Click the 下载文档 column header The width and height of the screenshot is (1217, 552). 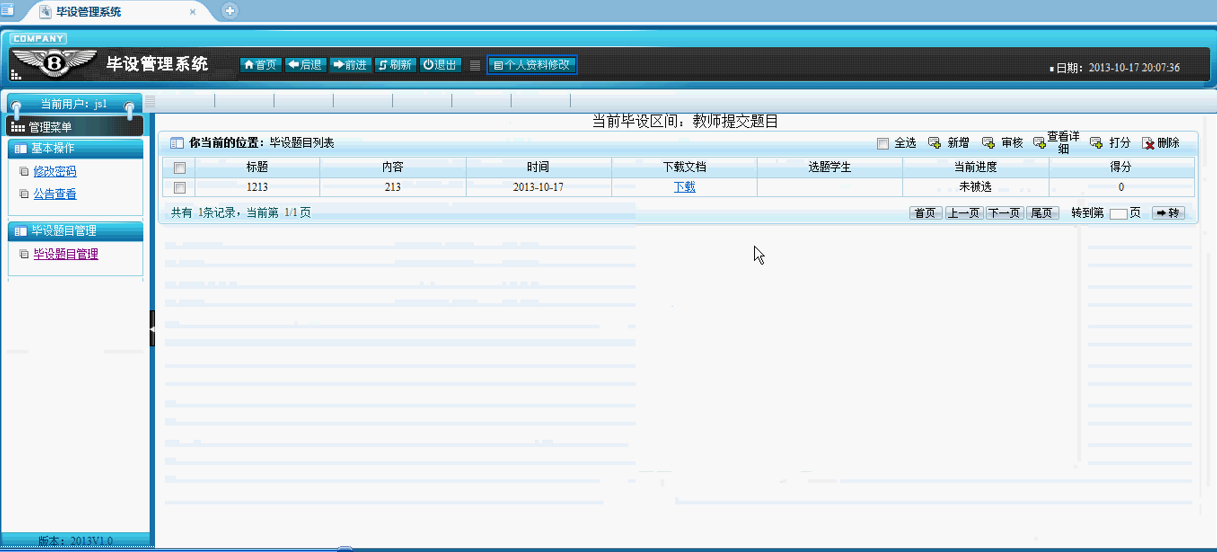tap(685, 168)
